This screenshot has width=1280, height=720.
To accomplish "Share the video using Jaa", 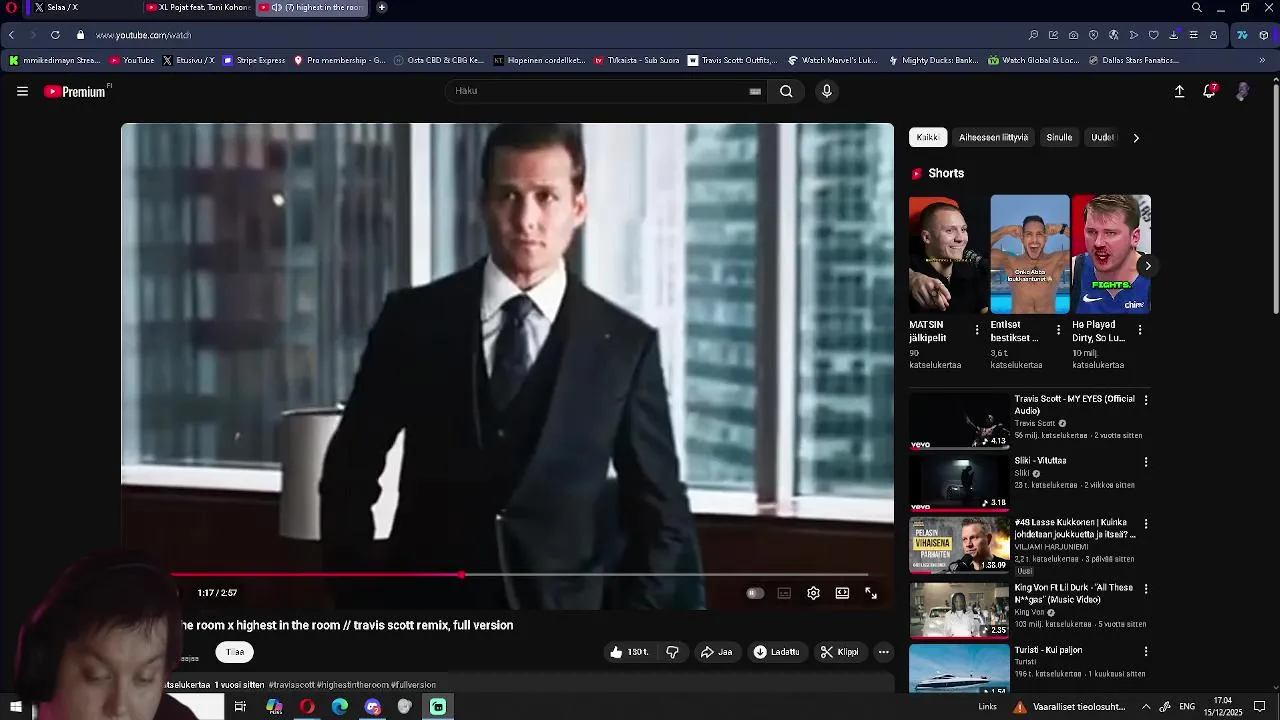I will click(716, 652).
